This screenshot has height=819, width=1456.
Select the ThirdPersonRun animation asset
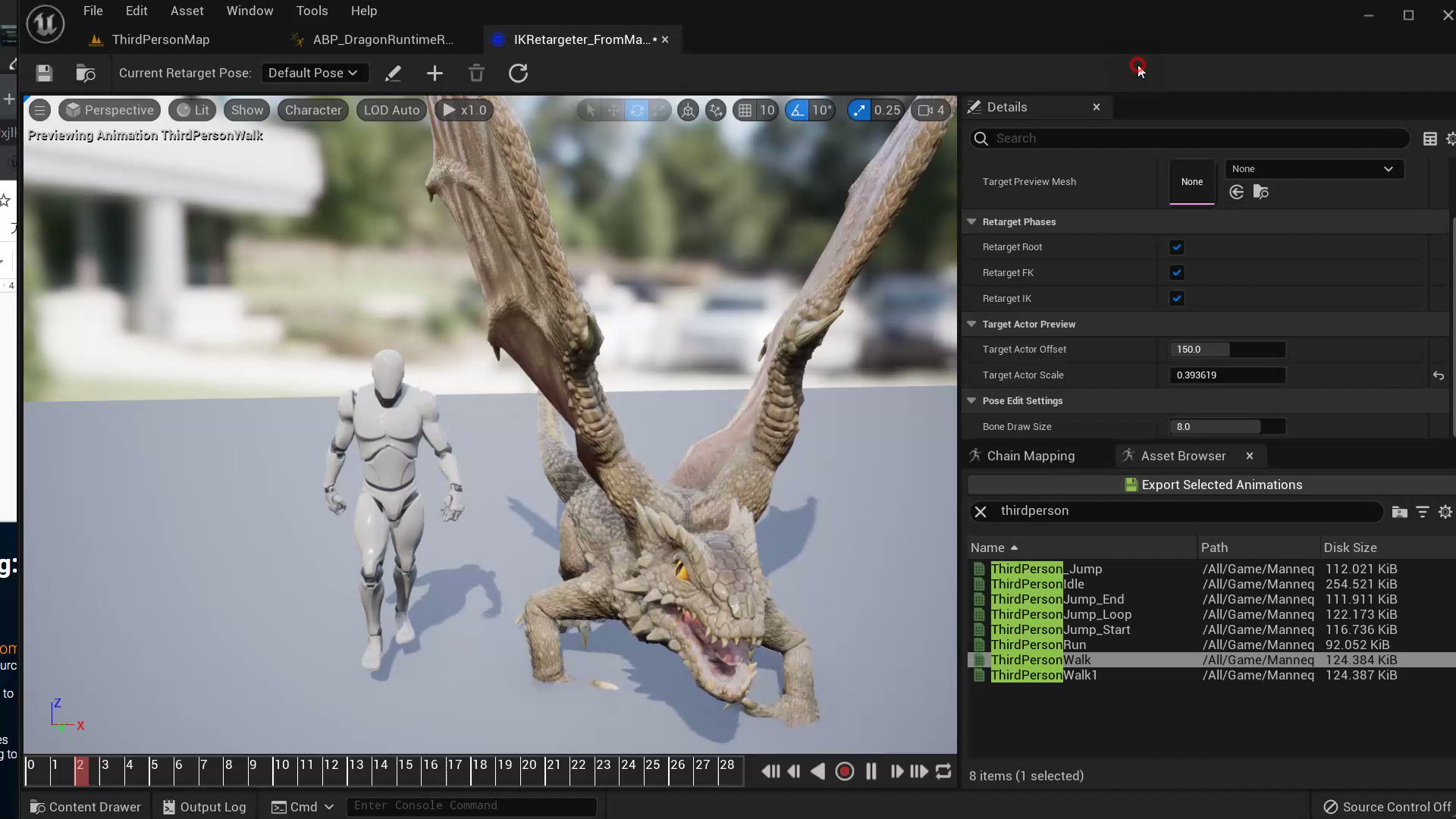tap(1038, 645)
